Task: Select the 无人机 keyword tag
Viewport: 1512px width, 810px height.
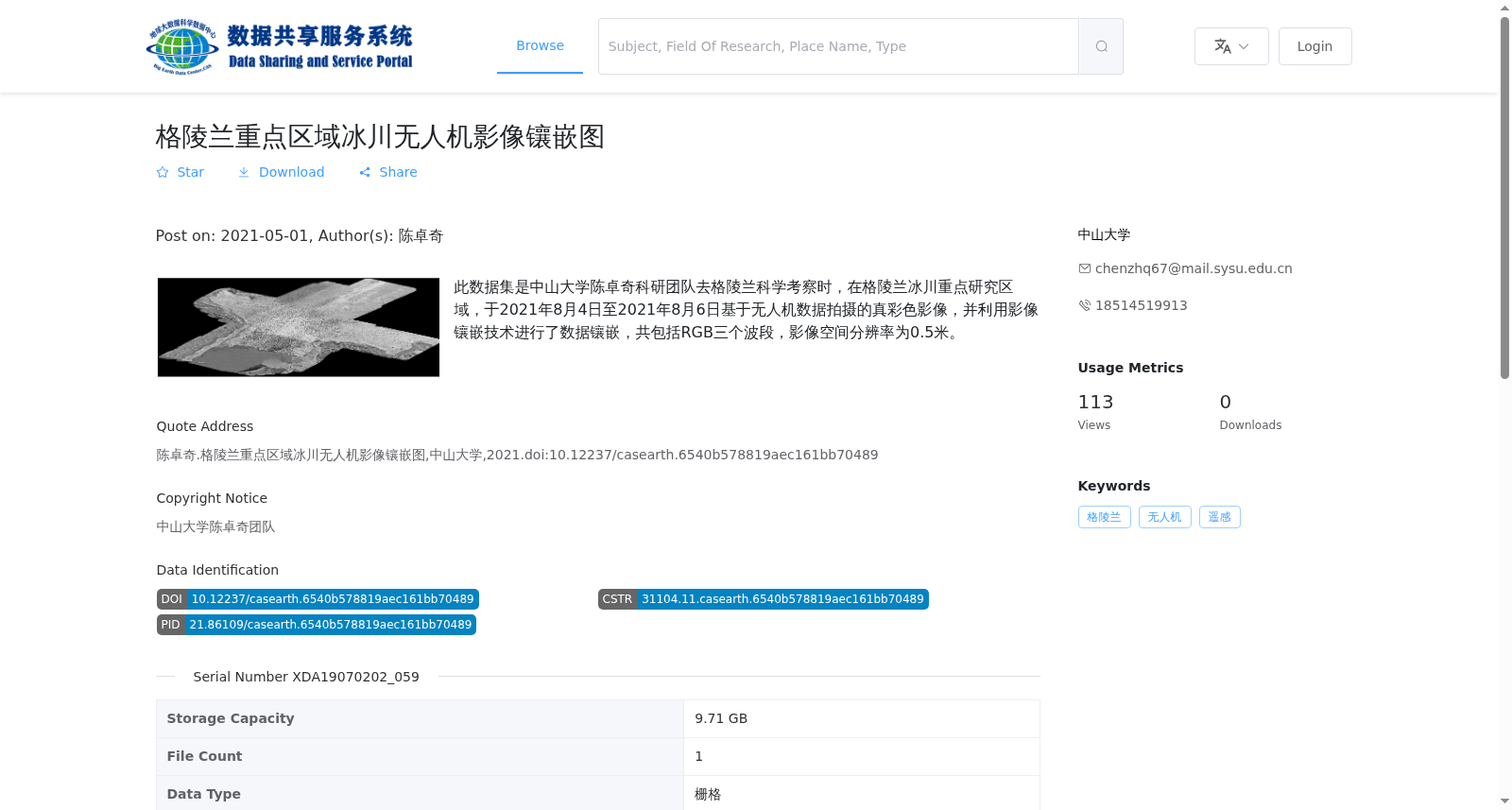Action: (1164, 517)
